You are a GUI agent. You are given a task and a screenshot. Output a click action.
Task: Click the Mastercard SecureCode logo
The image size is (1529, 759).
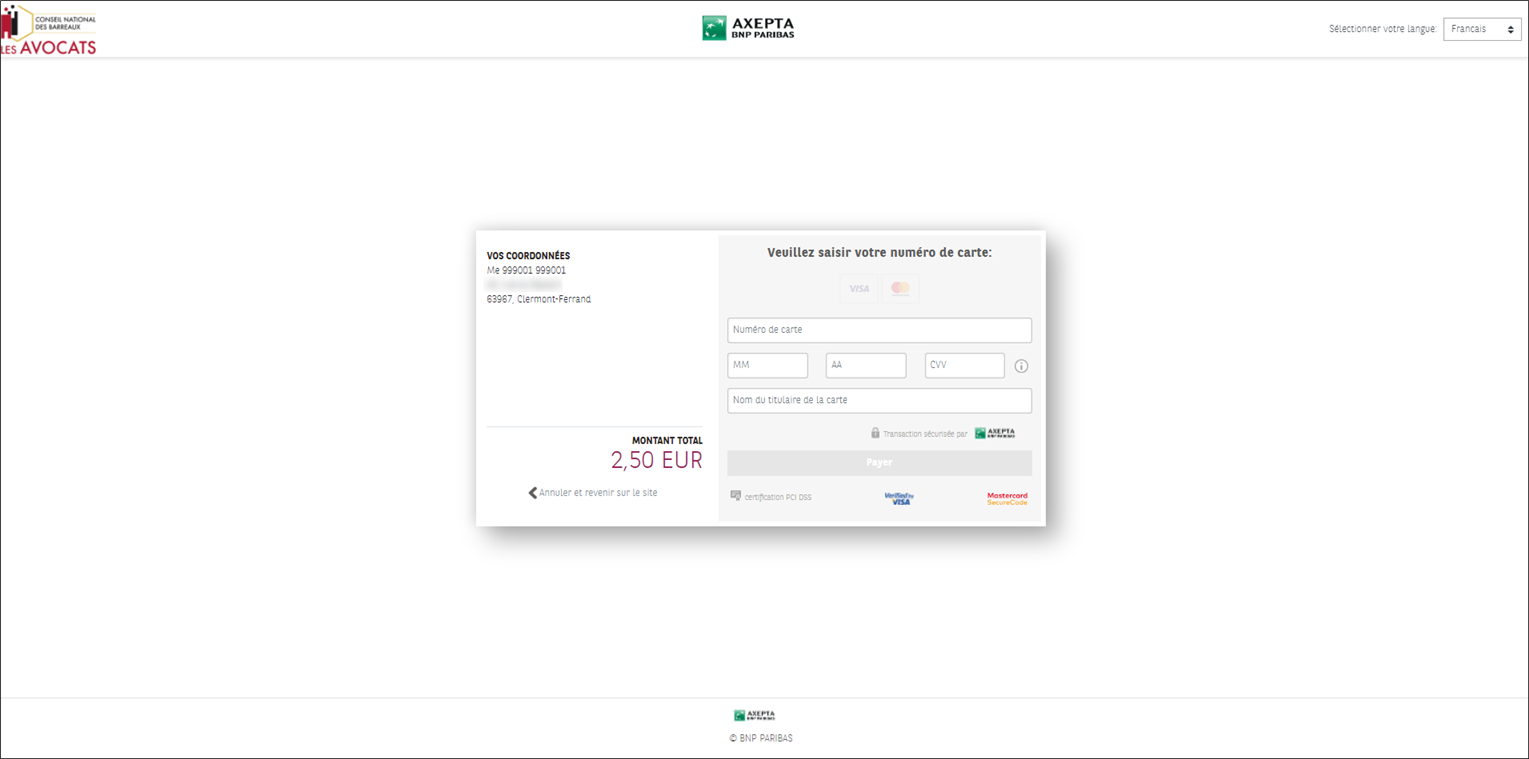pos(1007,498)
